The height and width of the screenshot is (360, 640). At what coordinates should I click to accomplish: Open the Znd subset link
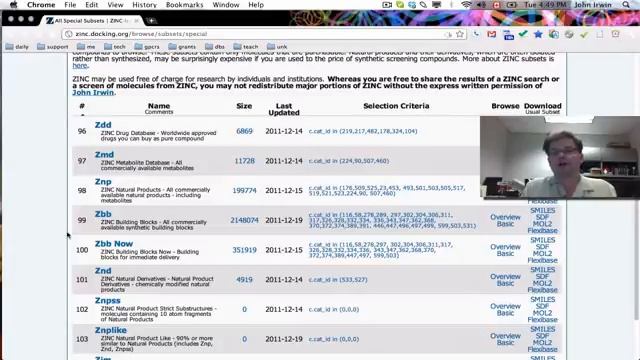click(x=103, y=271)
